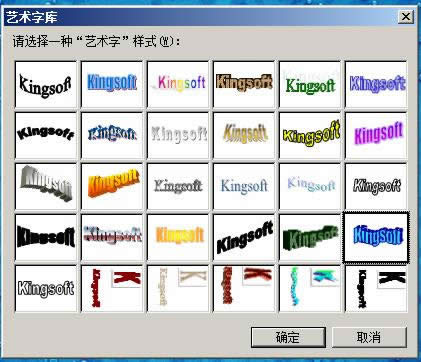
Task: Click the 艺术字库 title bar text
Action: 32,17
